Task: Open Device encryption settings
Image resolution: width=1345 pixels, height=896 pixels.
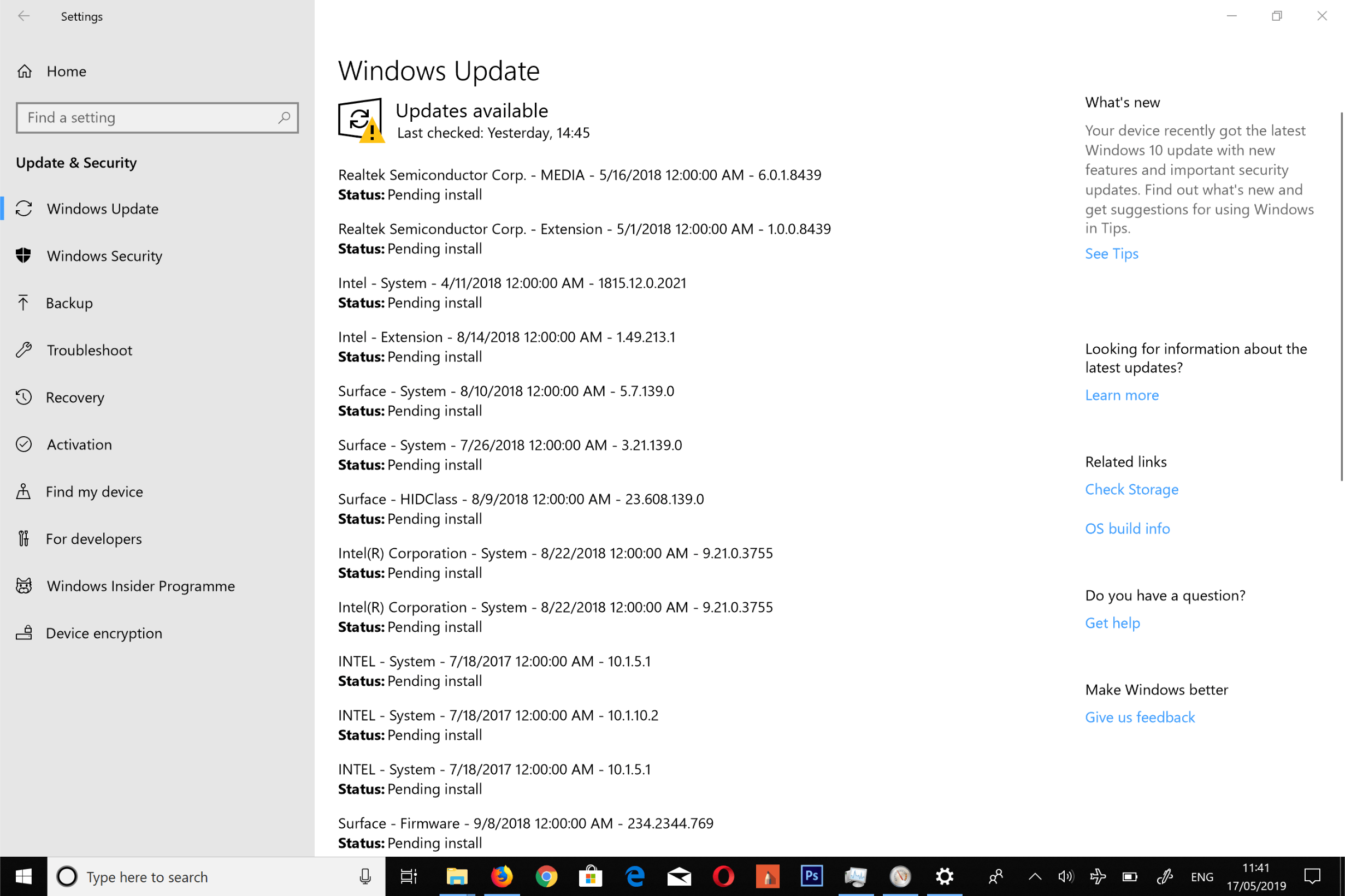Action: 103,633
